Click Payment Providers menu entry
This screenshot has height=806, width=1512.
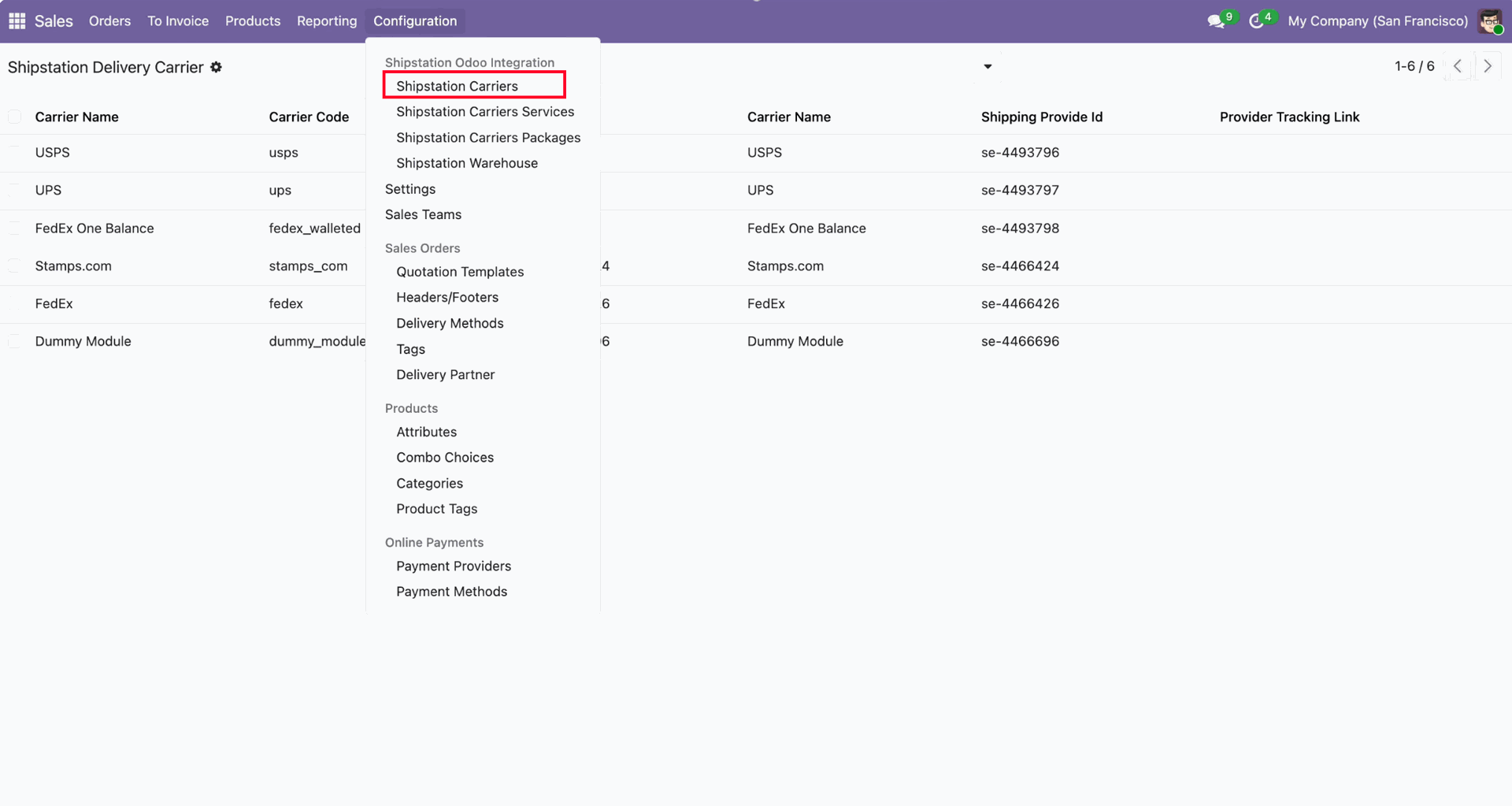[454, 566]
